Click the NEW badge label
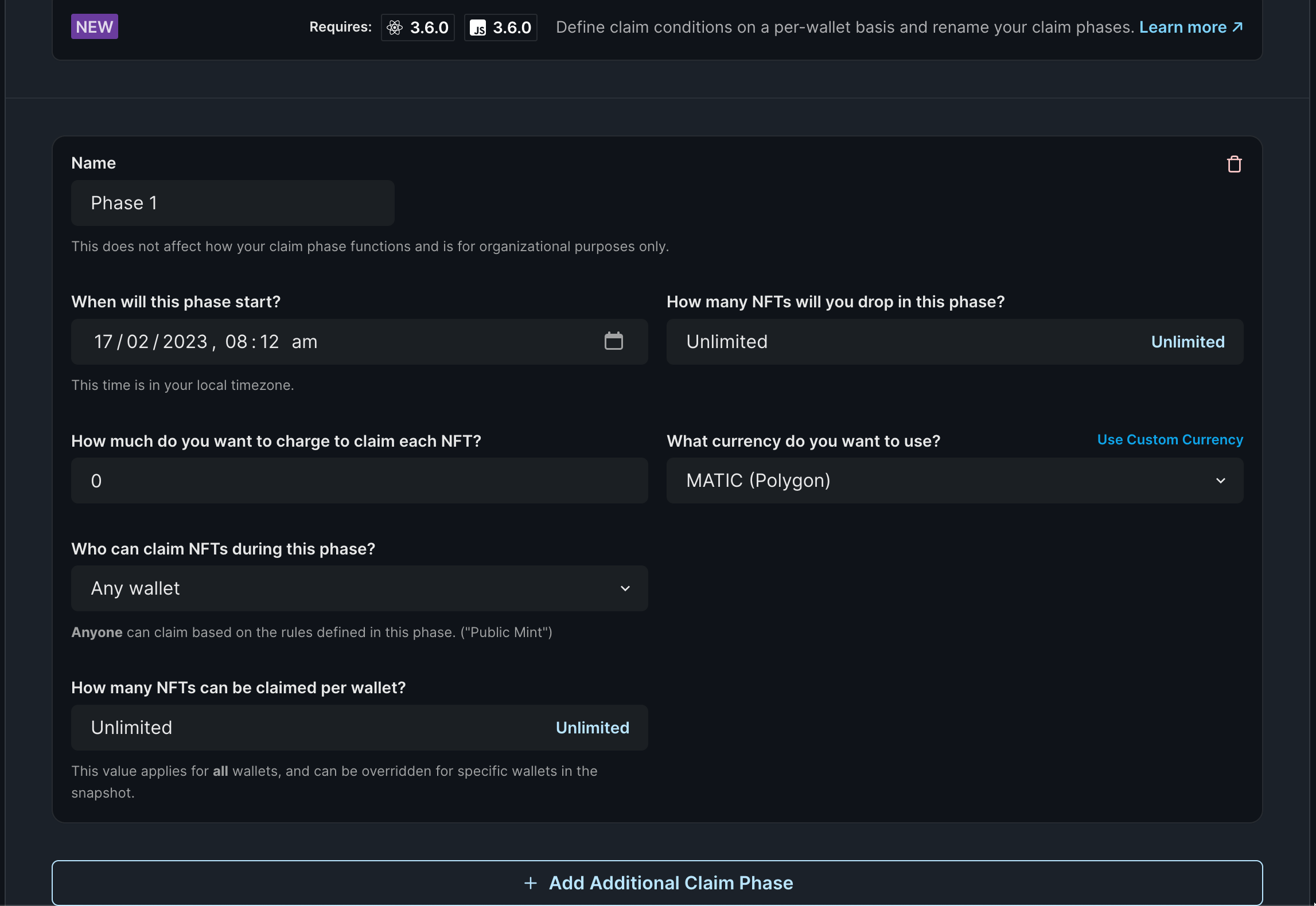This screenshot has width=1316, height=906. point(95,27)
